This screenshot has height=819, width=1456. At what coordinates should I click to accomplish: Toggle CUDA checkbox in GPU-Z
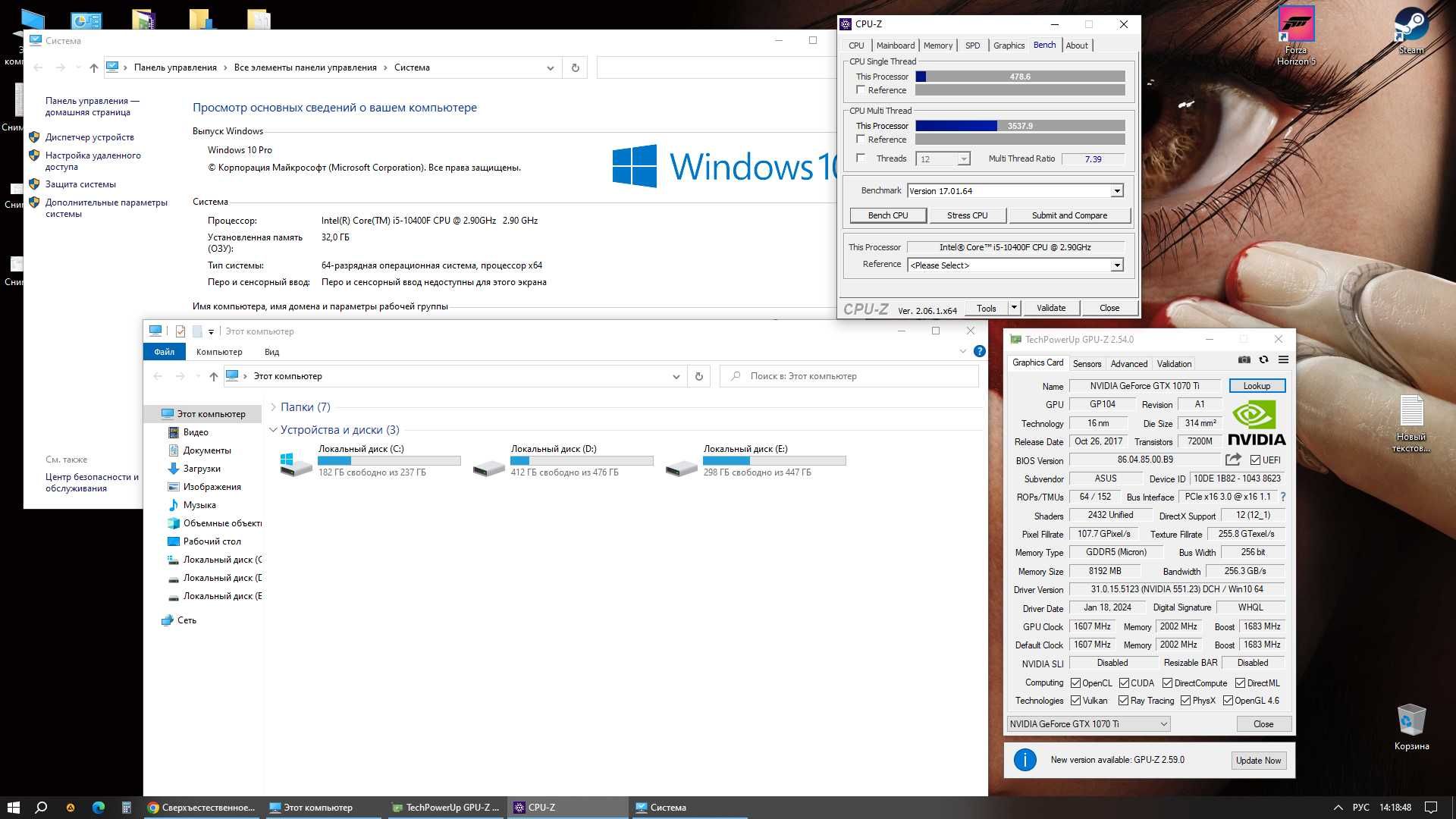[x=1124, y=682]
